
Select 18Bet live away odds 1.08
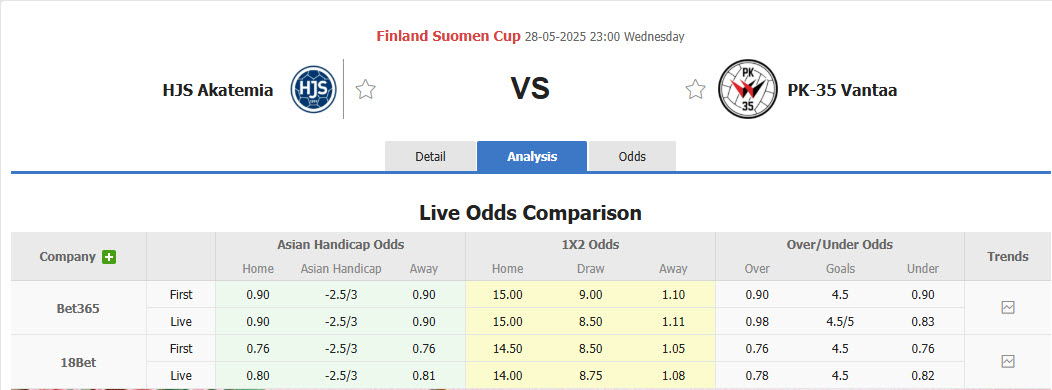pos(674,375)
